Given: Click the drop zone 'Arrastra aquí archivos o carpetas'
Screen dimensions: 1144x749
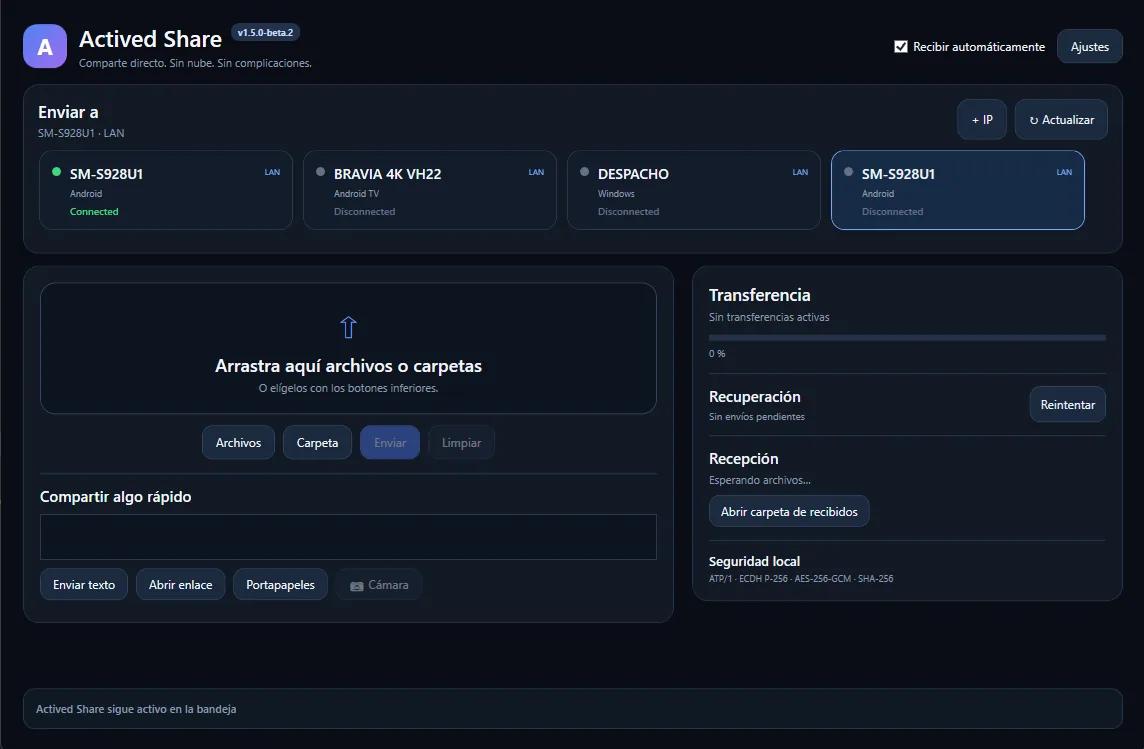Looking at the screenshot, I should pos(348,349).
